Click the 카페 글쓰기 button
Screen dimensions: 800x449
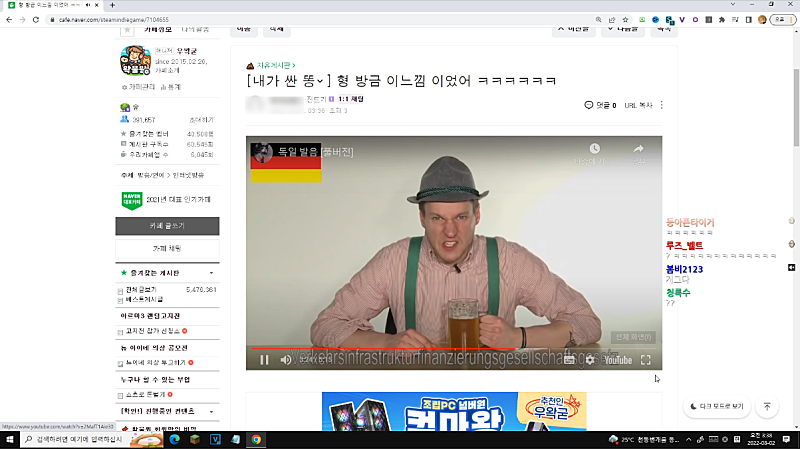[167, 226]
